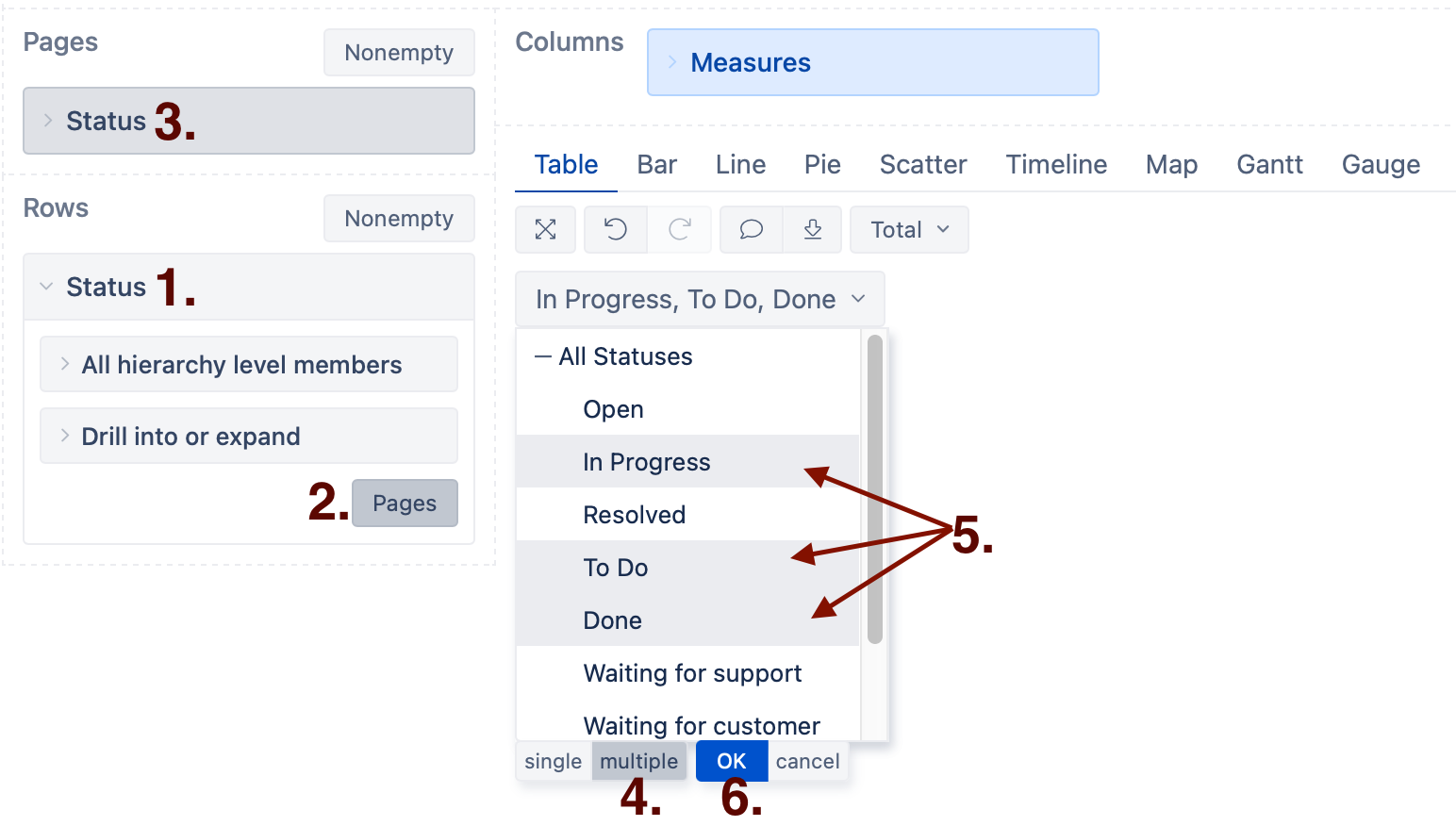Toggle the multiple selection mode
Image resolution: width=1456 pixels, height=826 pixels.
(639, 761)
